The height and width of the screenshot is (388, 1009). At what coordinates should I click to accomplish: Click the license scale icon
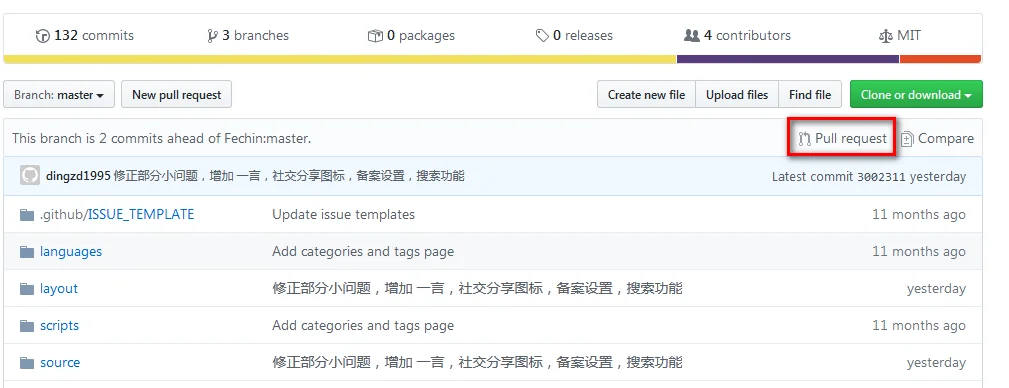886,36
